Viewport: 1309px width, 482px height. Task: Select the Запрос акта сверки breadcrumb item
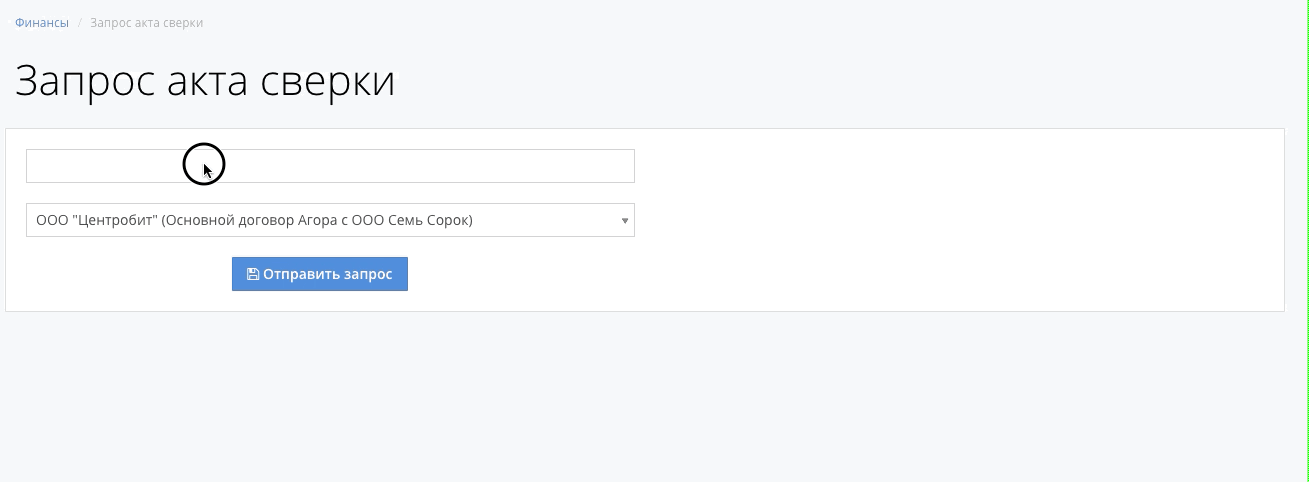(x=146, y=22)
